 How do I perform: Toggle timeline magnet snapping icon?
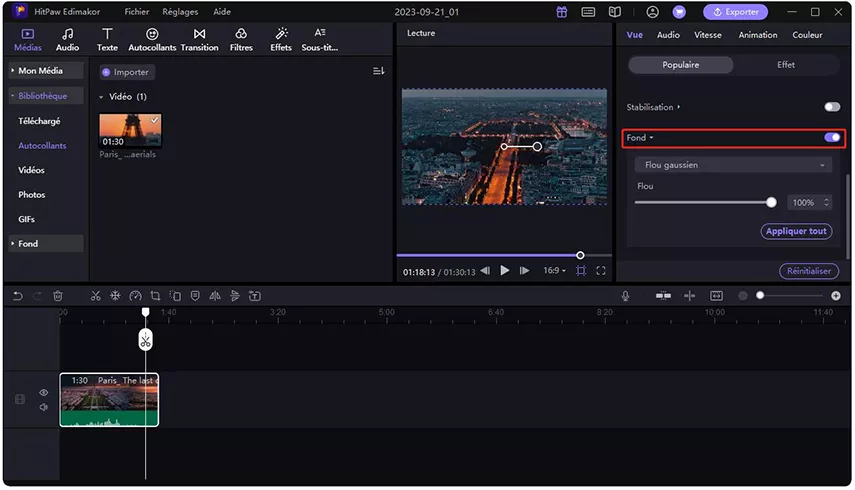point(663,295)
